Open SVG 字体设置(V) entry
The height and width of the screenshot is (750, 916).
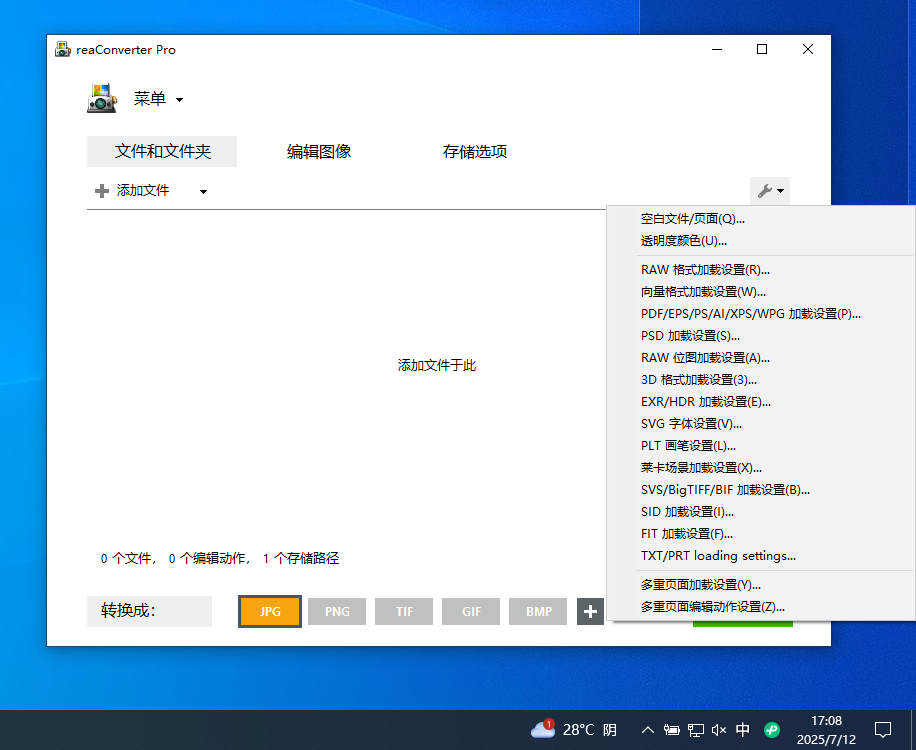pos(761,423)
